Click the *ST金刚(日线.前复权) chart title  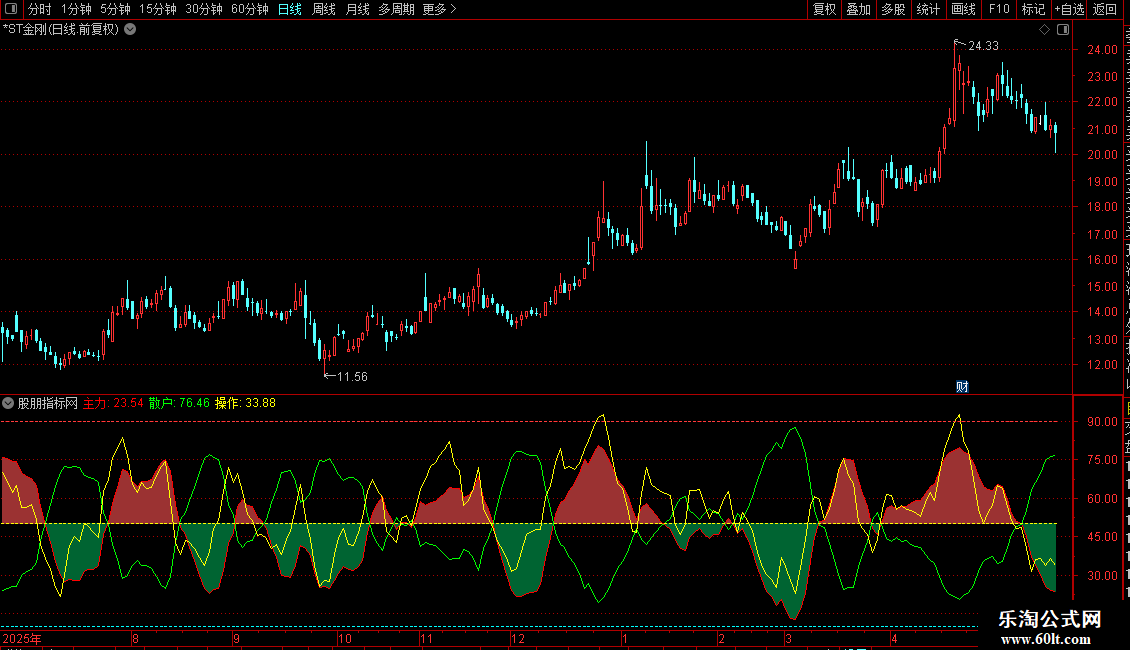(x=61, y=30)
